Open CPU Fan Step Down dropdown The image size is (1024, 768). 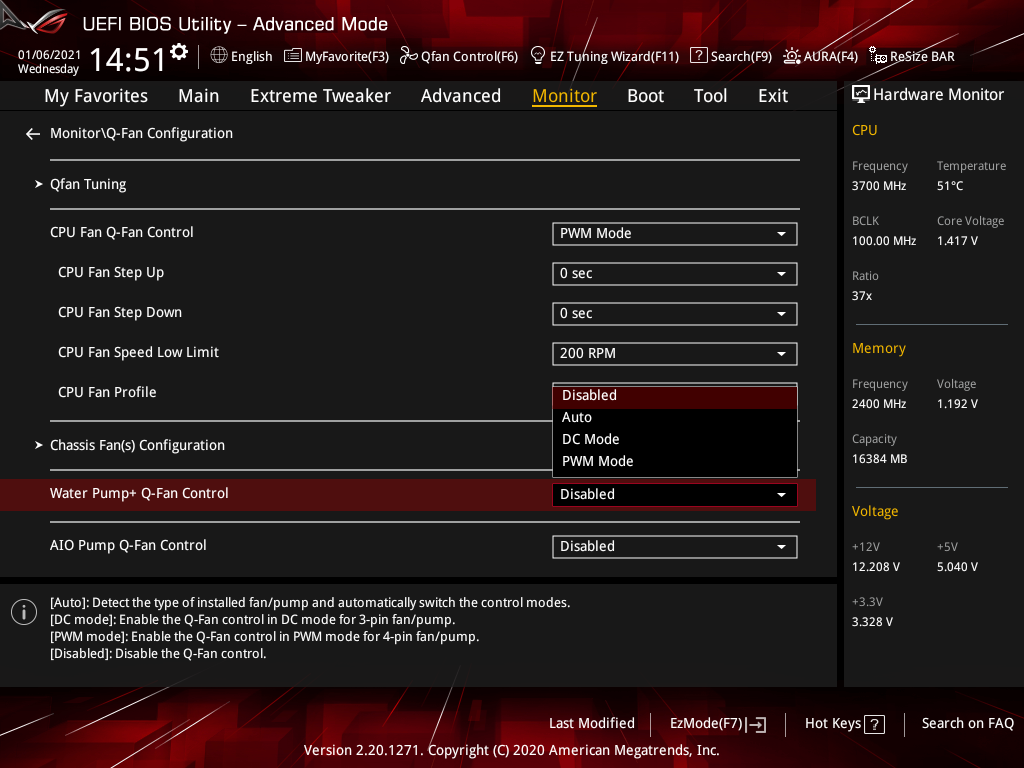675,313
